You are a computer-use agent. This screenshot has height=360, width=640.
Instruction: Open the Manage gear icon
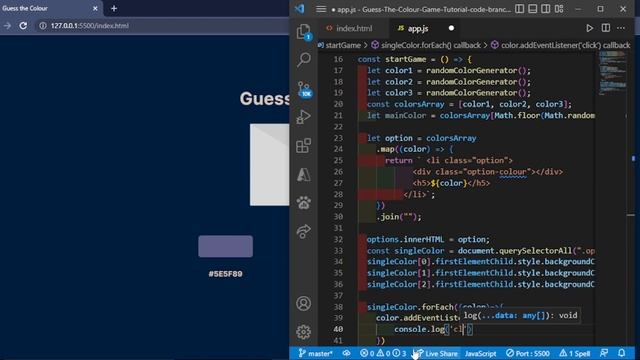(x=303, y=332)
